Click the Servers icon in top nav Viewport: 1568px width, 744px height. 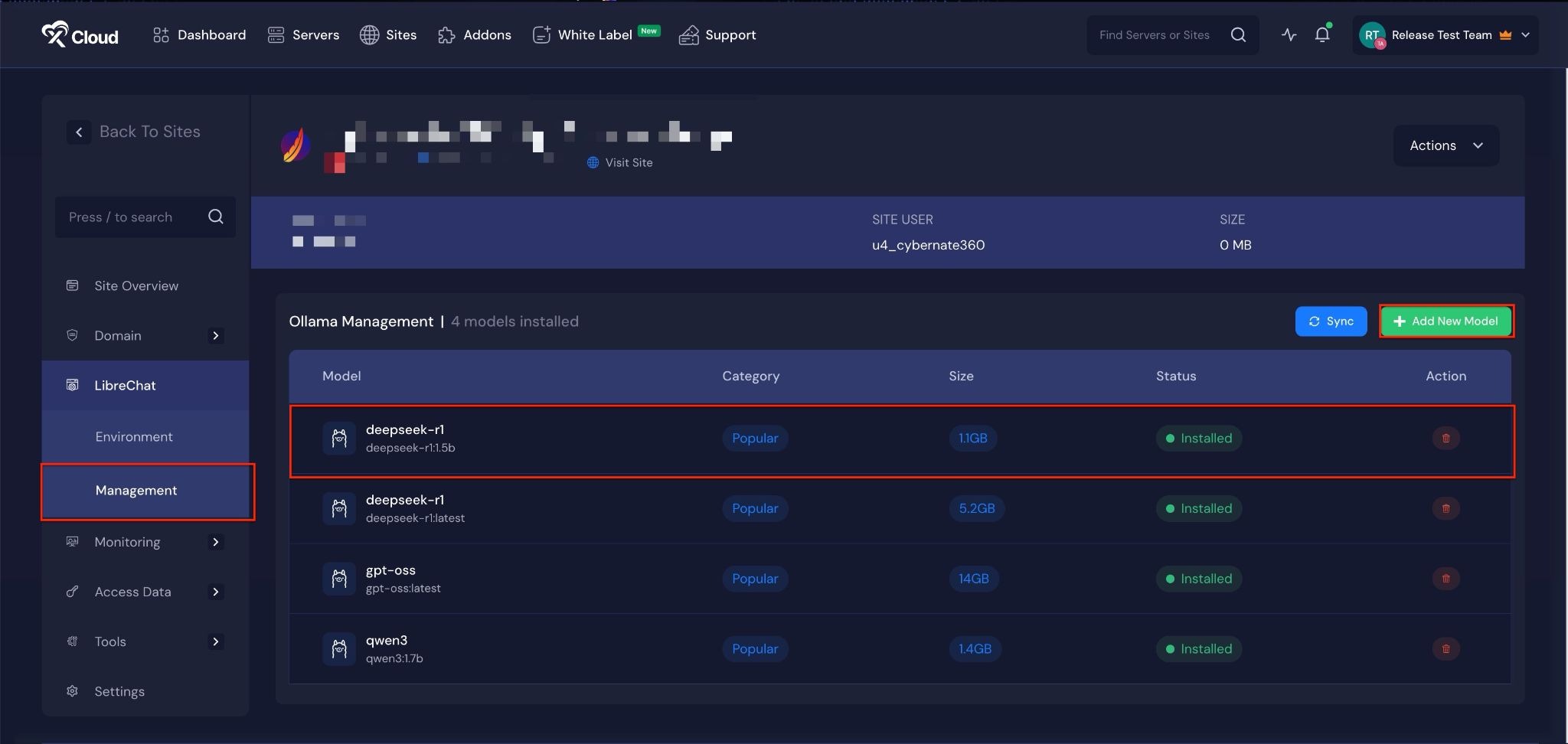click(275, 35)
